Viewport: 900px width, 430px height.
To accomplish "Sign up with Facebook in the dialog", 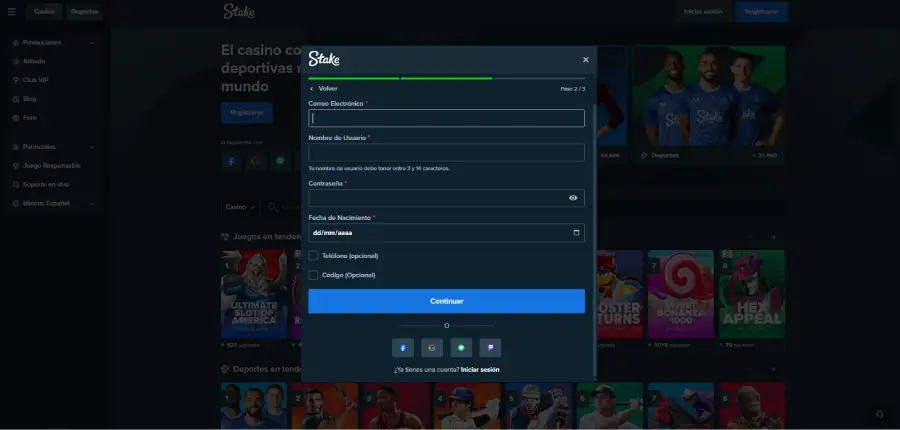I will pyautogui.click(x=403, y=348).
